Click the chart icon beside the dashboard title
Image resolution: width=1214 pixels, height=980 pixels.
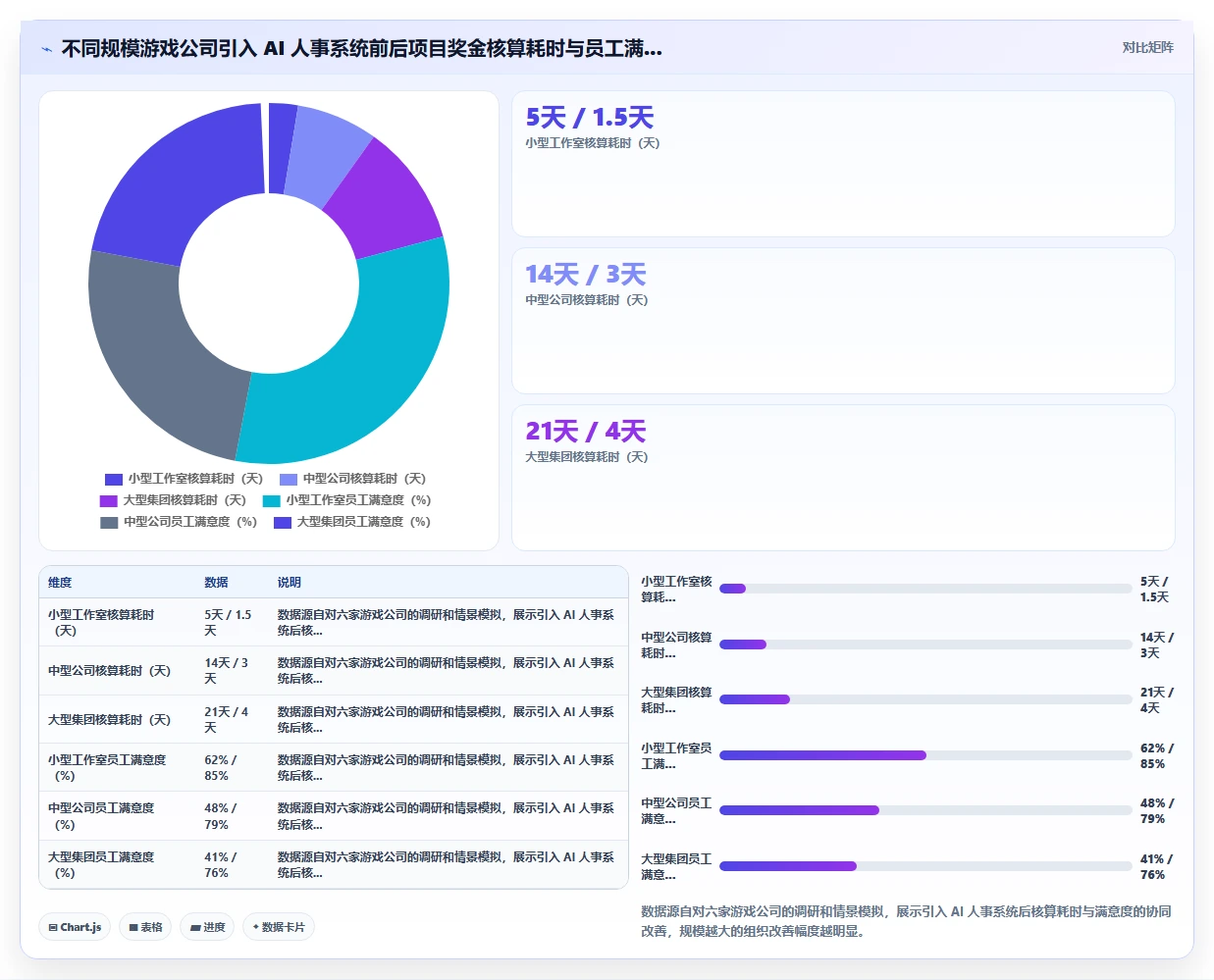[x=46, y=49]
